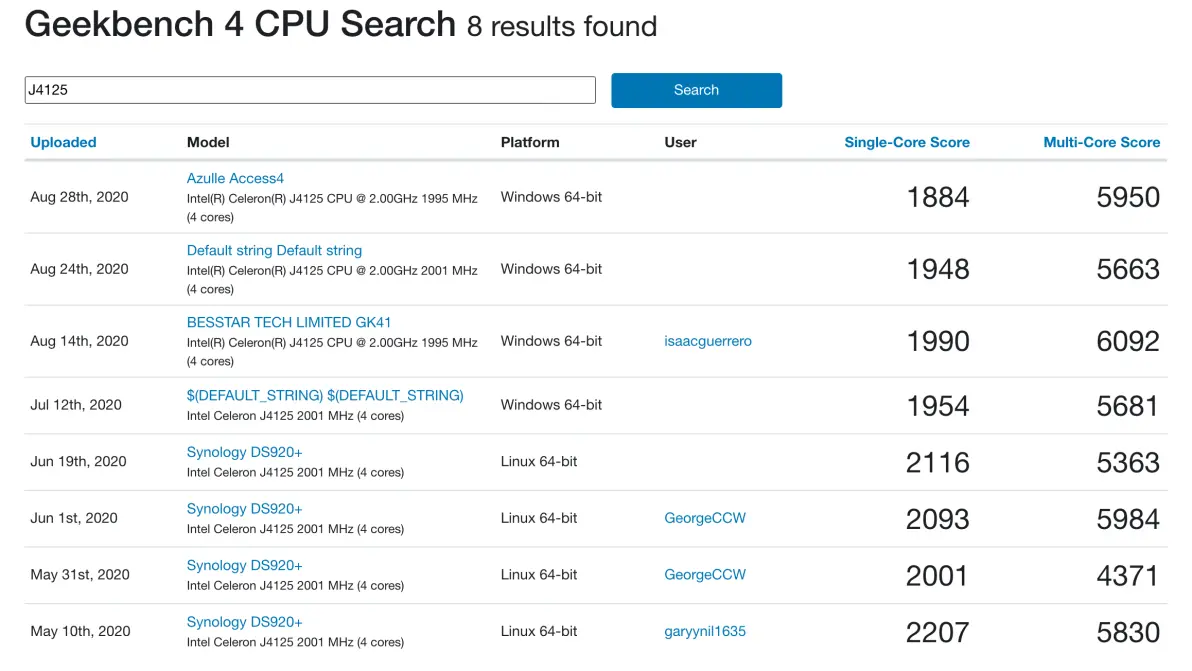Viewport: 1192px width, 671px height.
Task: Select multi-core score 5363
Action: (x=1128, y=463)
